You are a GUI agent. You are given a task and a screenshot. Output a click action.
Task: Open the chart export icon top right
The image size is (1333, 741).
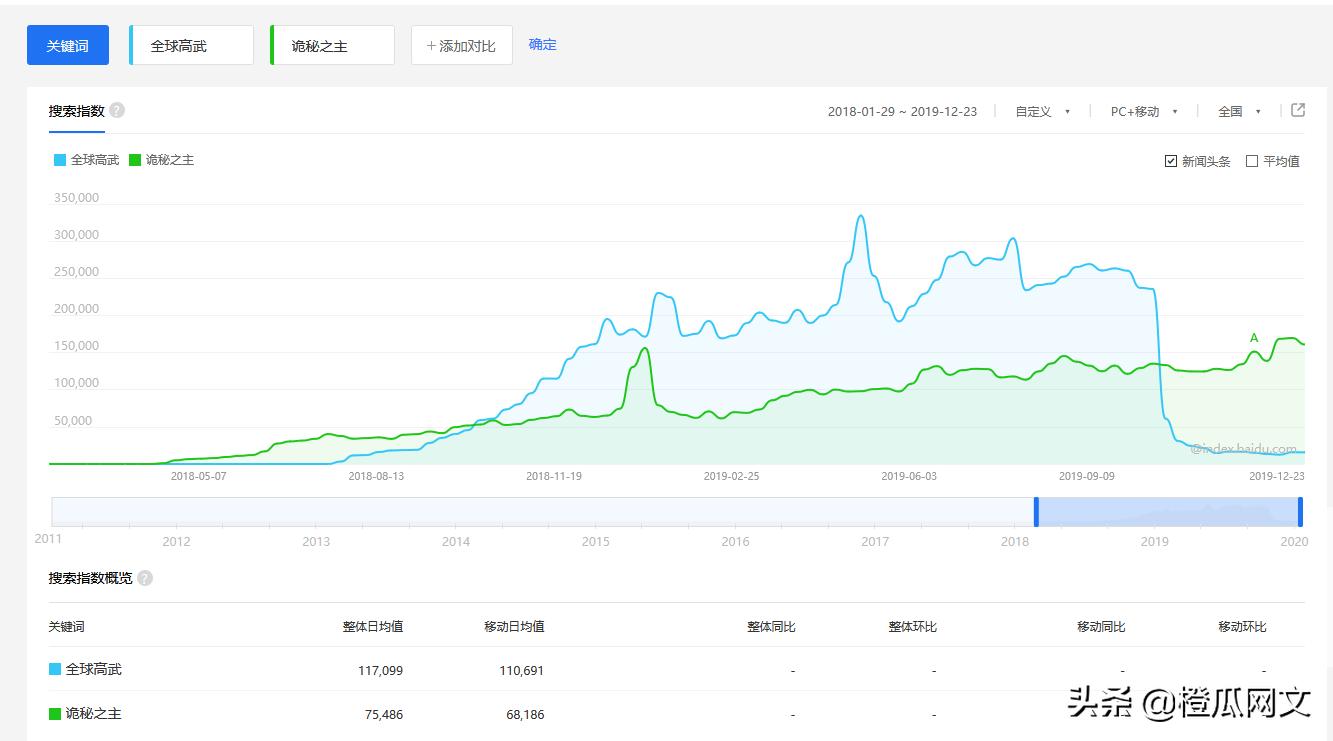pyautogui.click(x=1297, y=110)
